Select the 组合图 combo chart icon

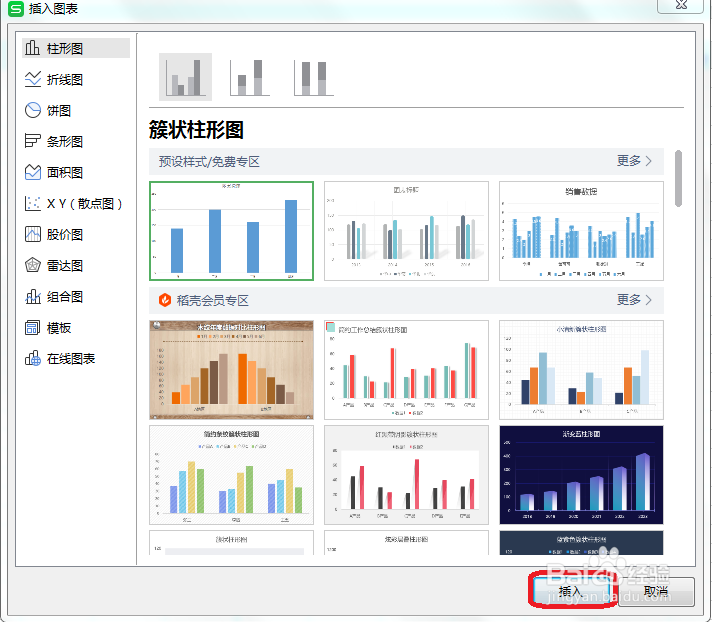pos(33,296)
